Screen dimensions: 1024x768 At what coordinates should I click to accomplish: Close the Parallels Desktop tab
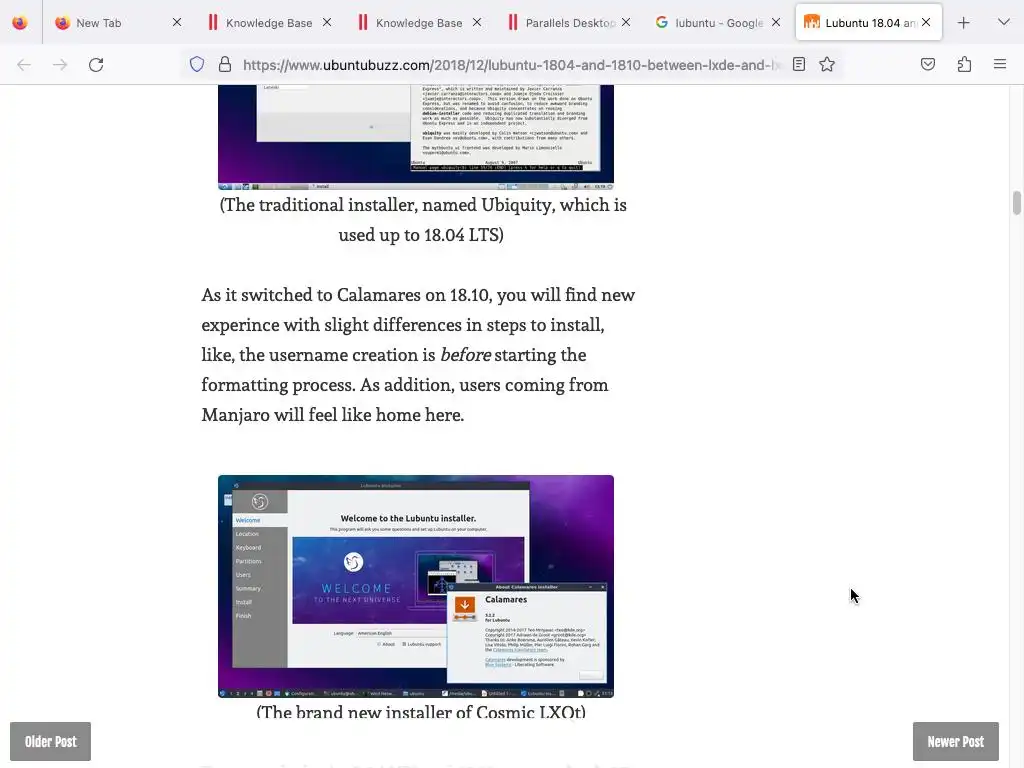coord(626,23)
